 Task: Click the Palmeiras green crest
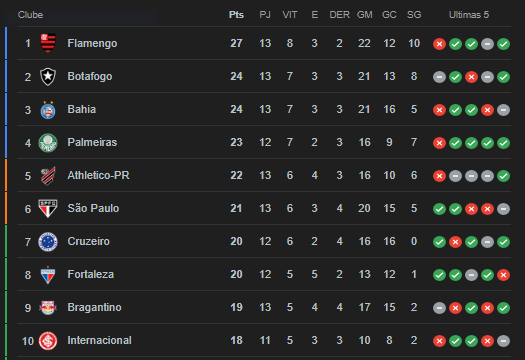tap(48, 143)
